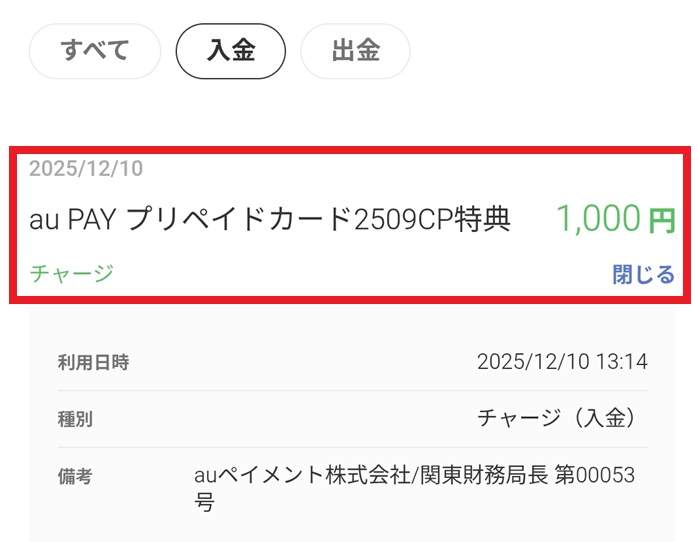This screenshot has height=542, width=697.
Task: Select the すべて filter tab
Action: click(x=95, y=51)
